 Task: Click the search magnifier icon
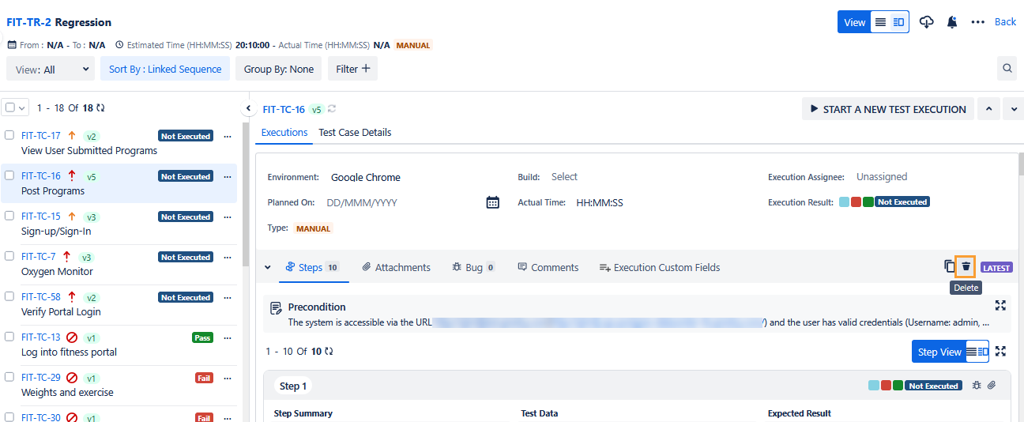[1008, 69]
